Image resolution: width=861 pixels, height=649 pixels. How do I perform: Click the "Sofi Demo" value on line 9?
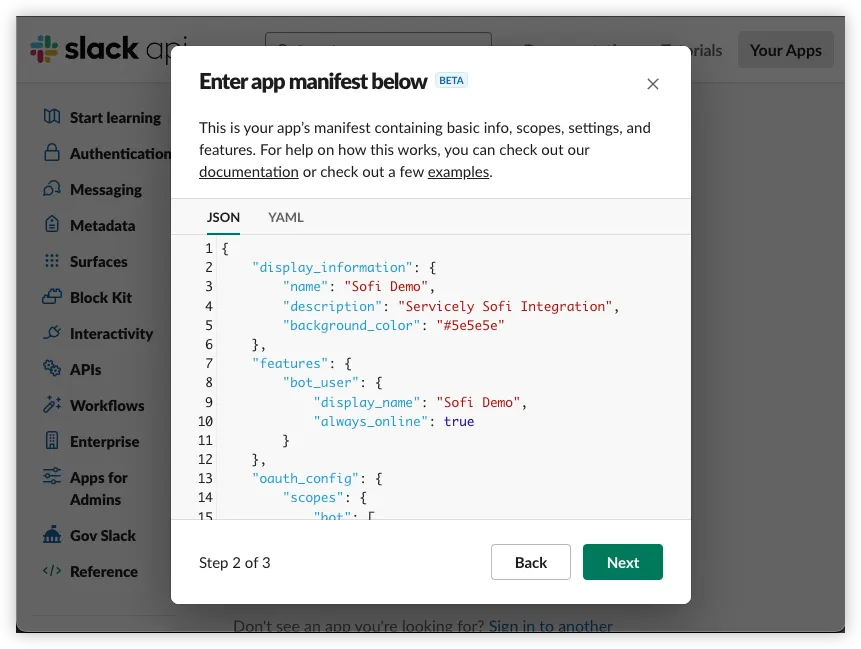pos(478,402)
